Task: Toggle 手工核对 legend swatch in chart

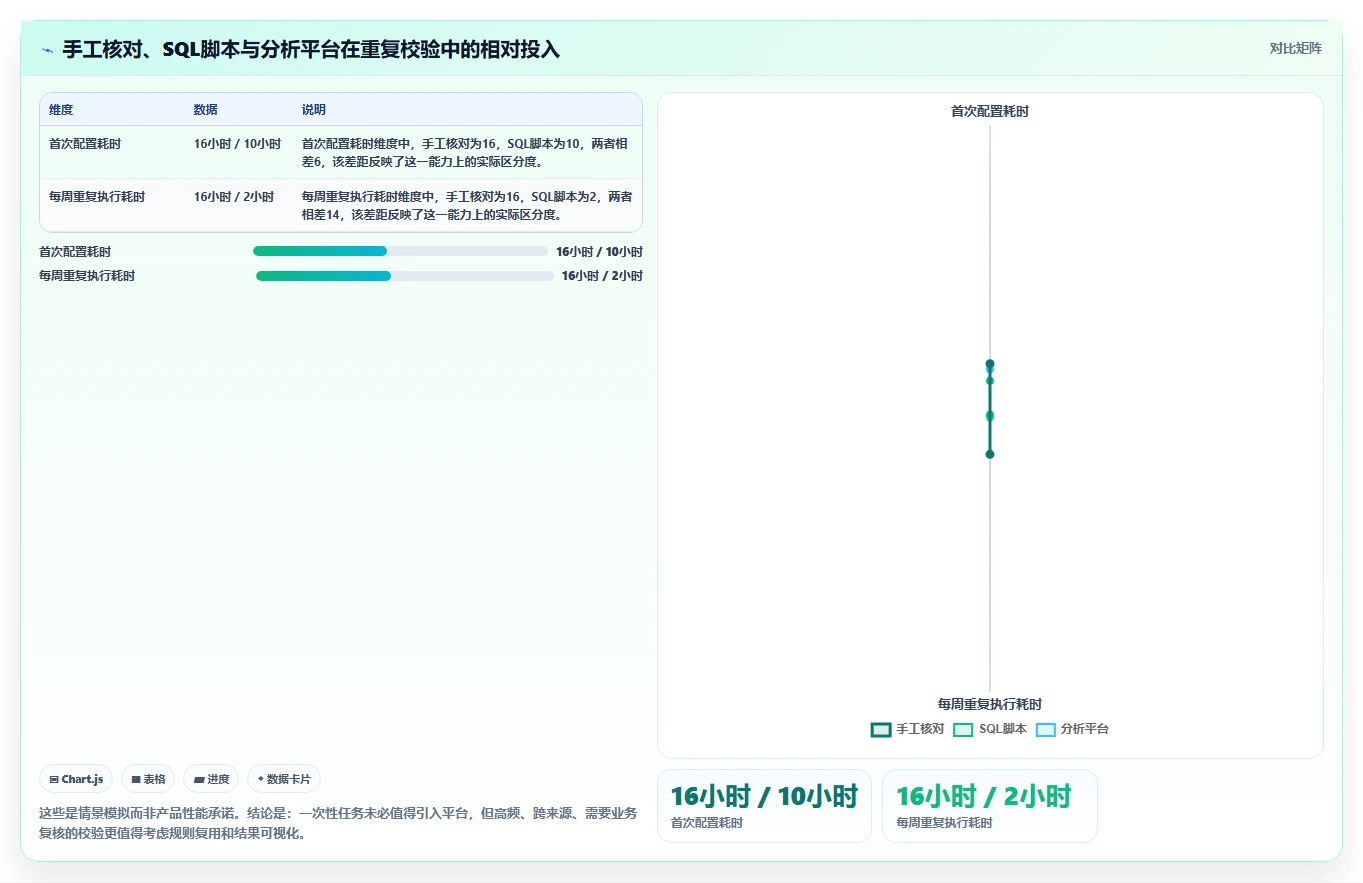Action: coord(880,729)
